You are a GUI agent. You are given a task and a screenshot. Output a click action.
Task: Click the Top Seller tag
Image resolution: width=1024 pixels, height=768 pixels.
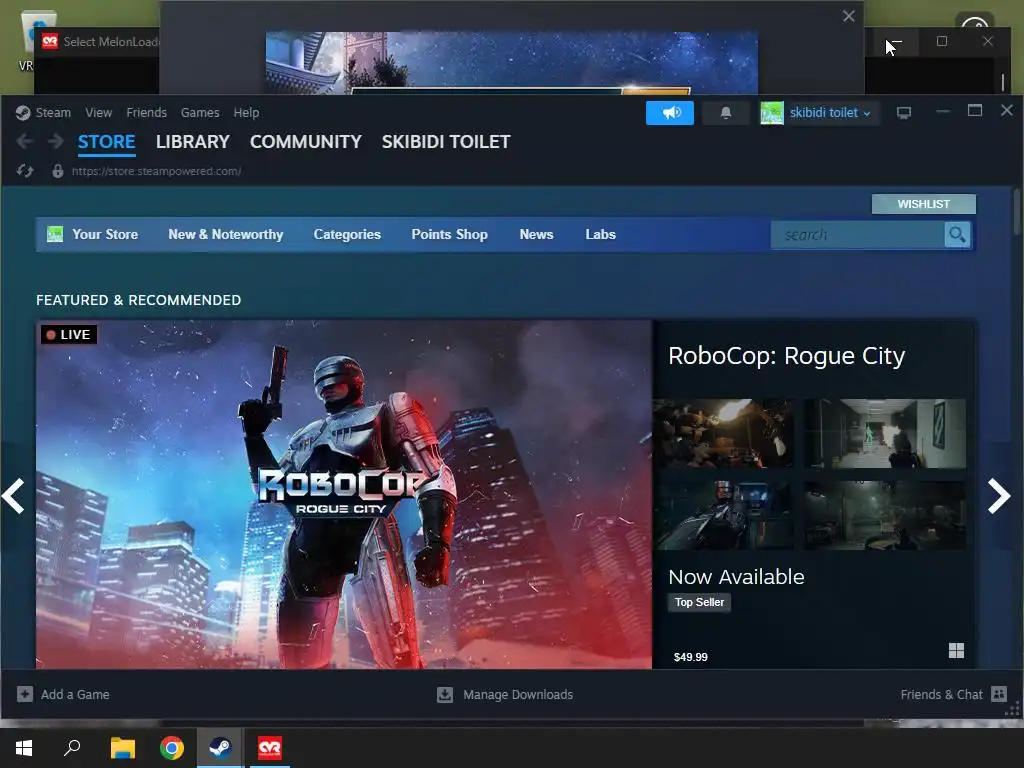[x=699, y=602]
